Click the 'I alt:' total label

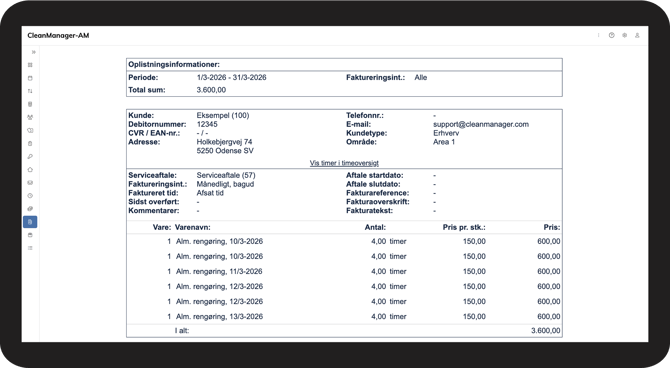[x=182, y=330]
